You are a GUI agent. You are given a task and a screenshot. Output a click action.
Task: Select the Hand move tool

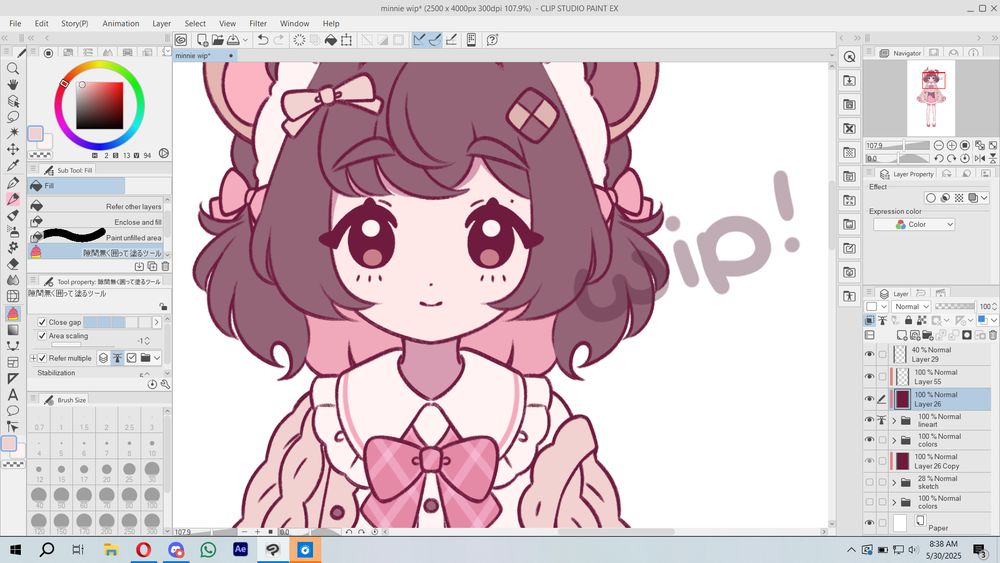click(13, 84)
